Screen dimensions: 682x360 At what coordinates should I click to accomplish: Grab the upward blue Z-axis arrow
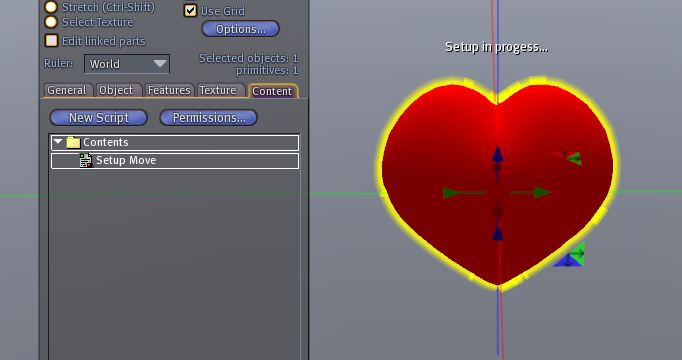coord(498,155)
